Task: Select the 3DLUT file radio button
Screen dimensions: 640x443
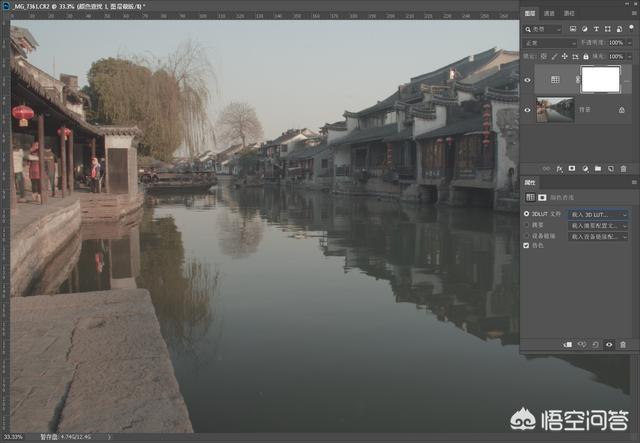Action: pos(527,214)
